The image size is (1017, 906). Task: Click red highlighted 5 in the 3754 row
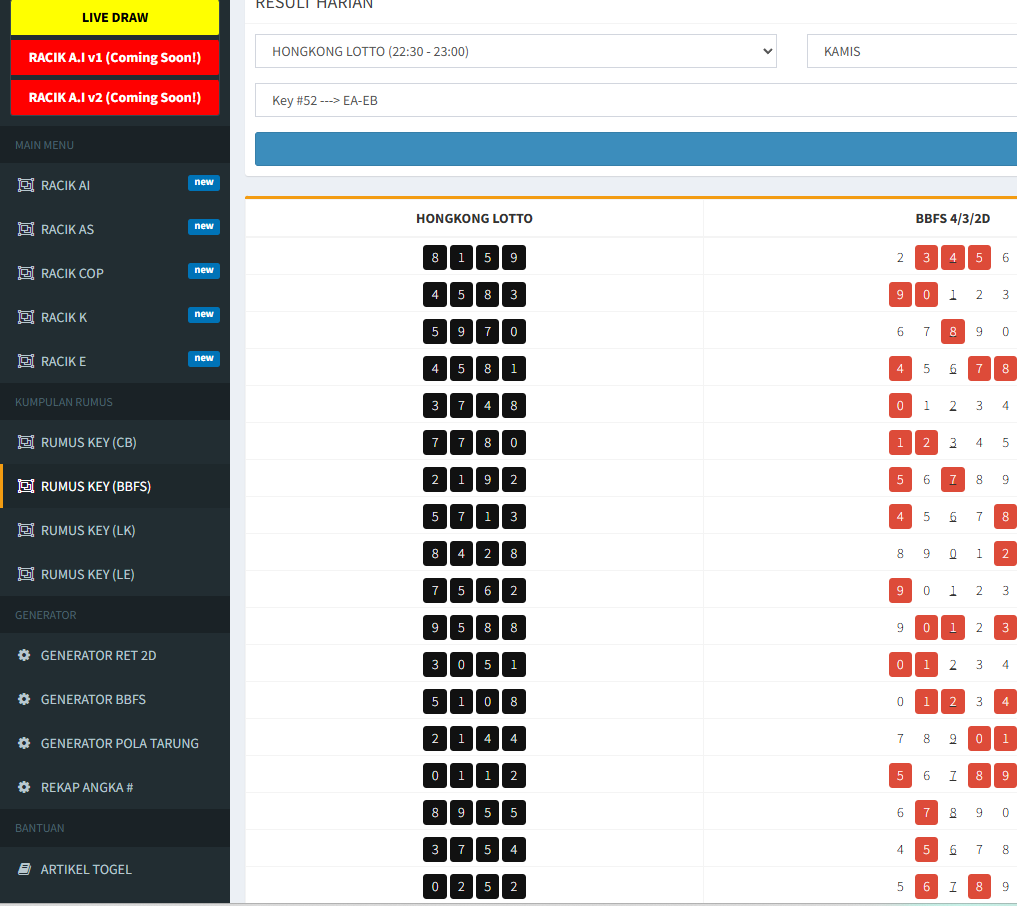coord(926,849)
